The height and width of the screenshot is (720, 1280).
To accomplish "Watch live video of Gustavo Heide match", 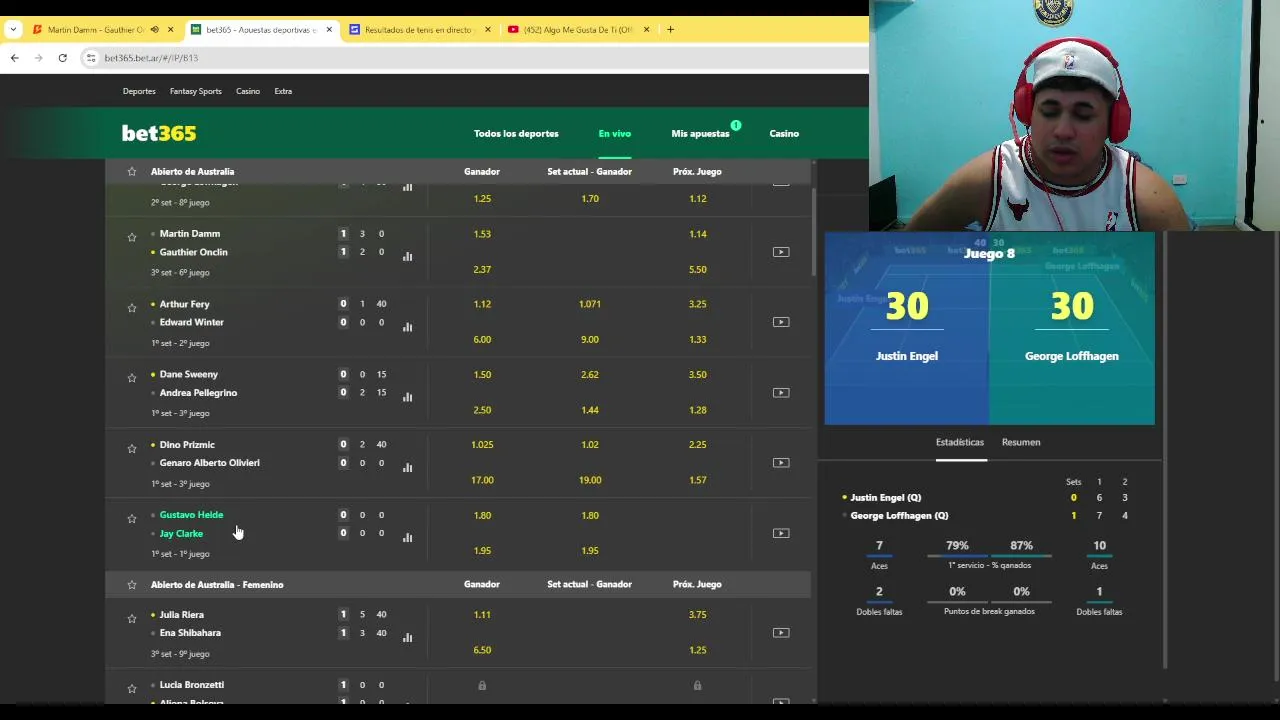I will [781, 533].
